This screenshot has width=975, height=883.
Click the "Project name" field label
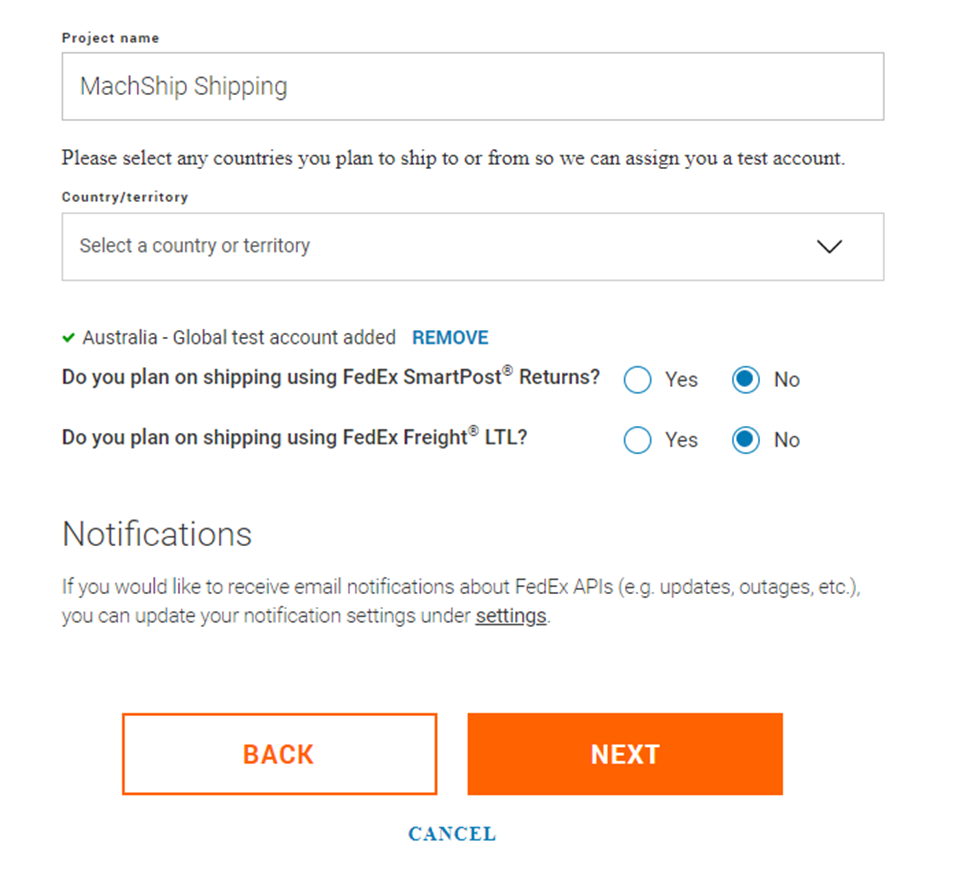coord(110,38)
